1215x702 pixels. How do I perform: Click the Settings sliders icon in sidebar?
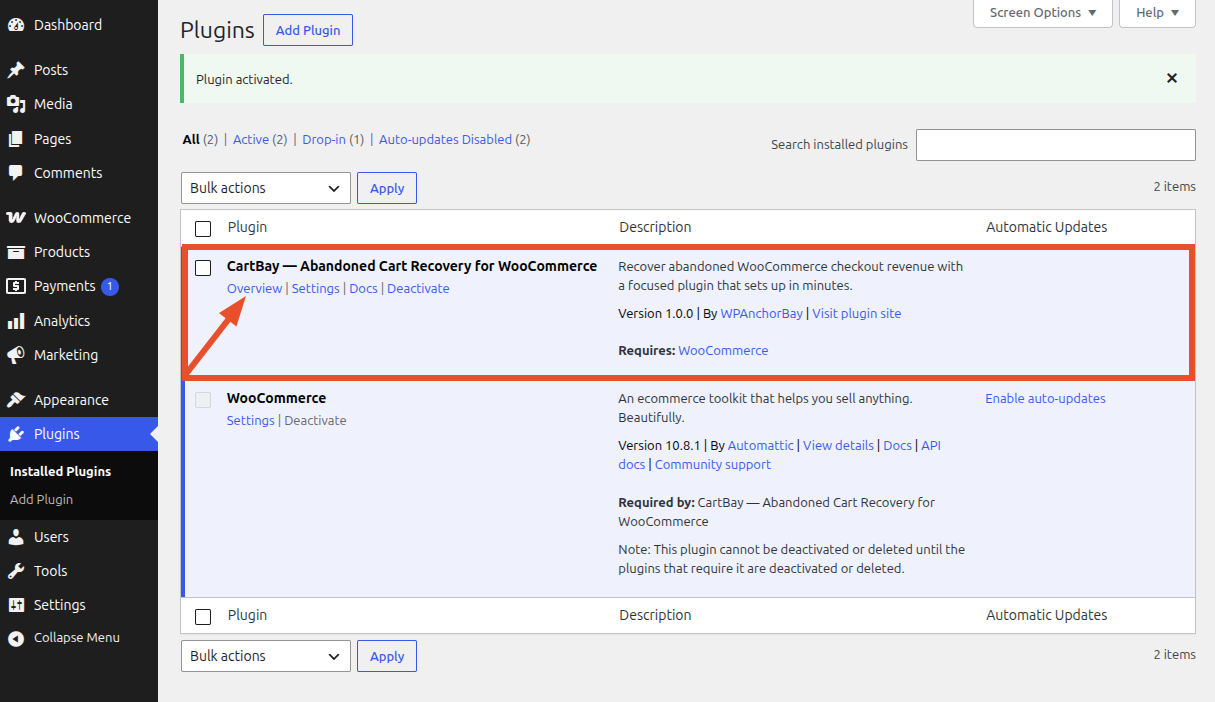click(x=16, y=605)
